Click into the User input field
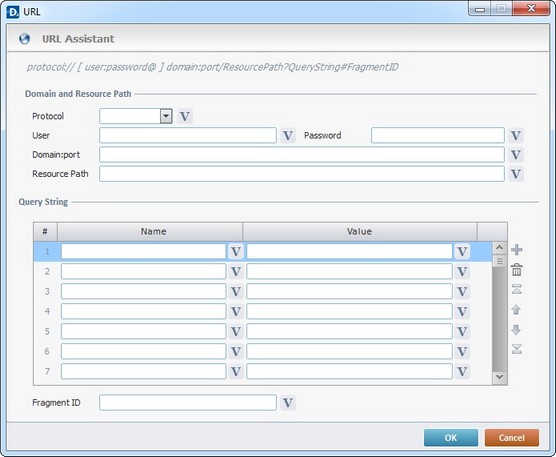The image size is (556, 457). [x=188, y=135]
